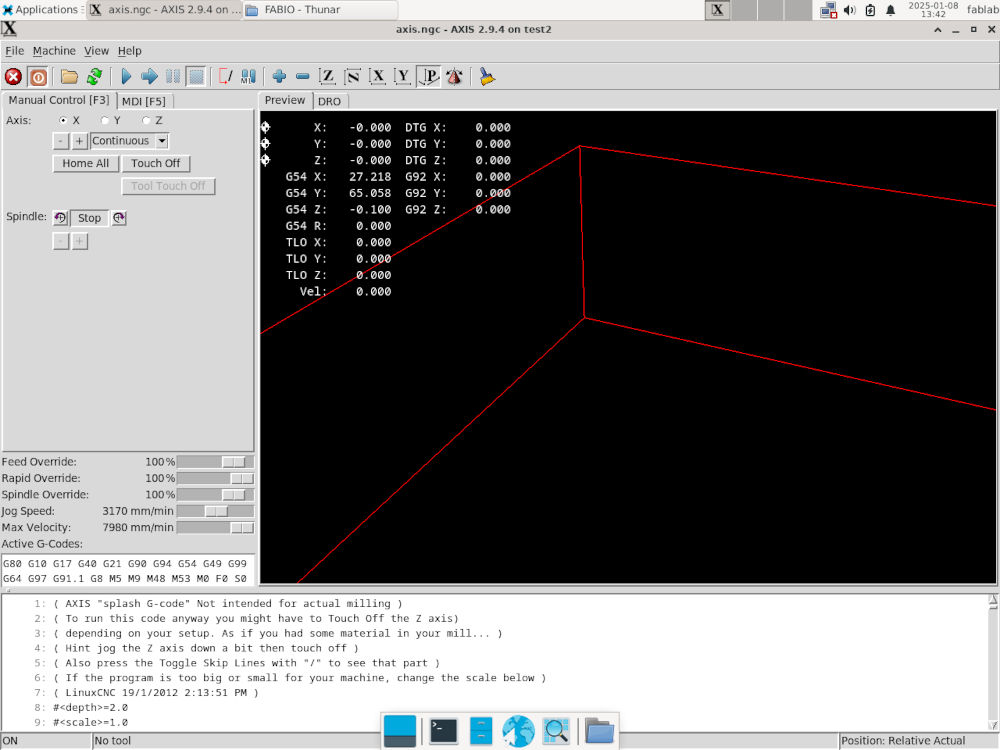
Task: Zoom out with the minus icon
Action: click(303, 77)
